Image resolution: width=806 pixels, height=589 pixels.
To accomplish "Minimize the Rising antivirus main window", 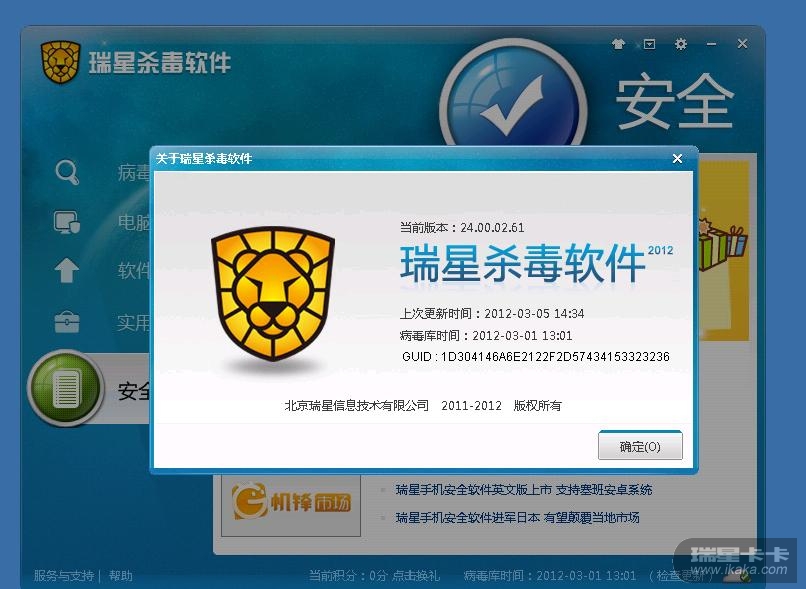I will tap(711, 44).
